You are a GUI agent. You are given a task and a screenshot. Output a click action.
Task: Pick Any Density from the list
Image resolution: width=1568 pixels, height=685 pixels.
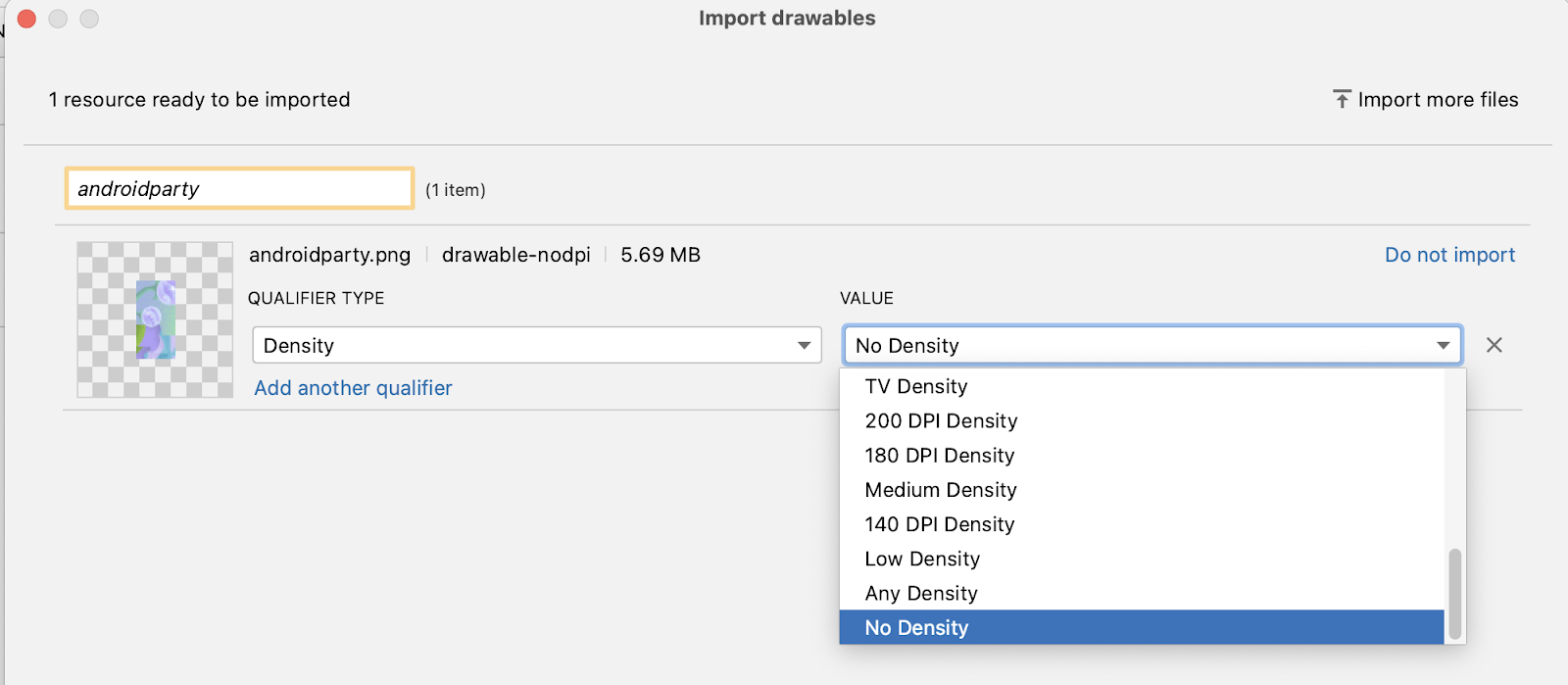tap(920, 593)
